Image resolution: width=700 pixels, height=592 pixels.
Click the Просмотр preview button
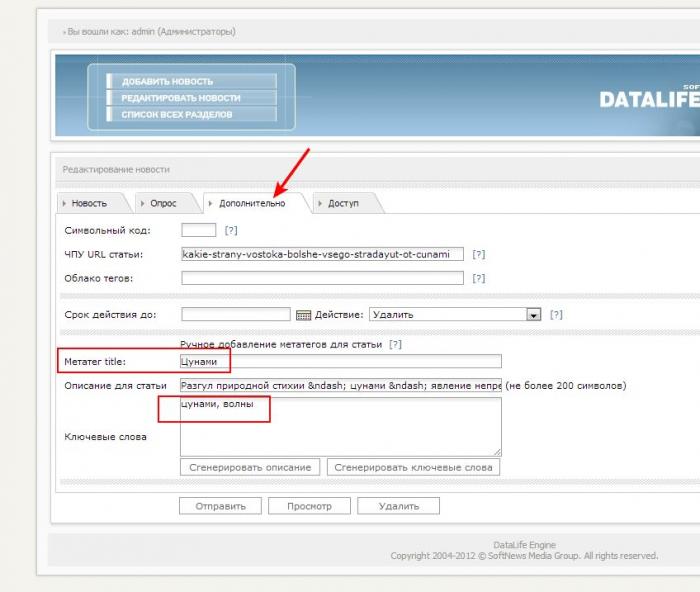(309, 506)
